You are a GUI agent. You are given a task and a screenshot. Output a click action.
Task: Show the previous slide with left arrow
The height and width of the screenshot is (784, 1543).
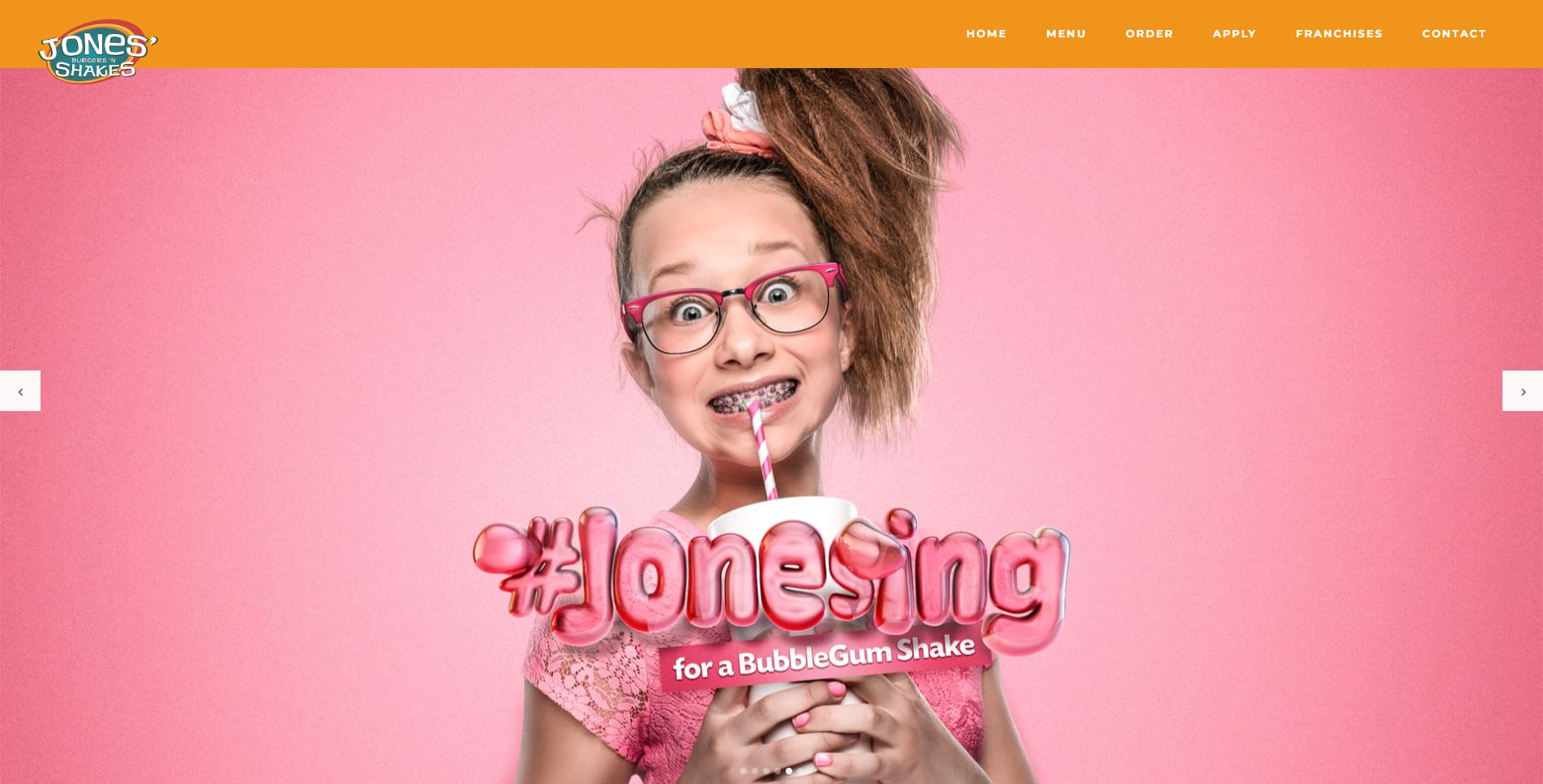tap(20, 391)
